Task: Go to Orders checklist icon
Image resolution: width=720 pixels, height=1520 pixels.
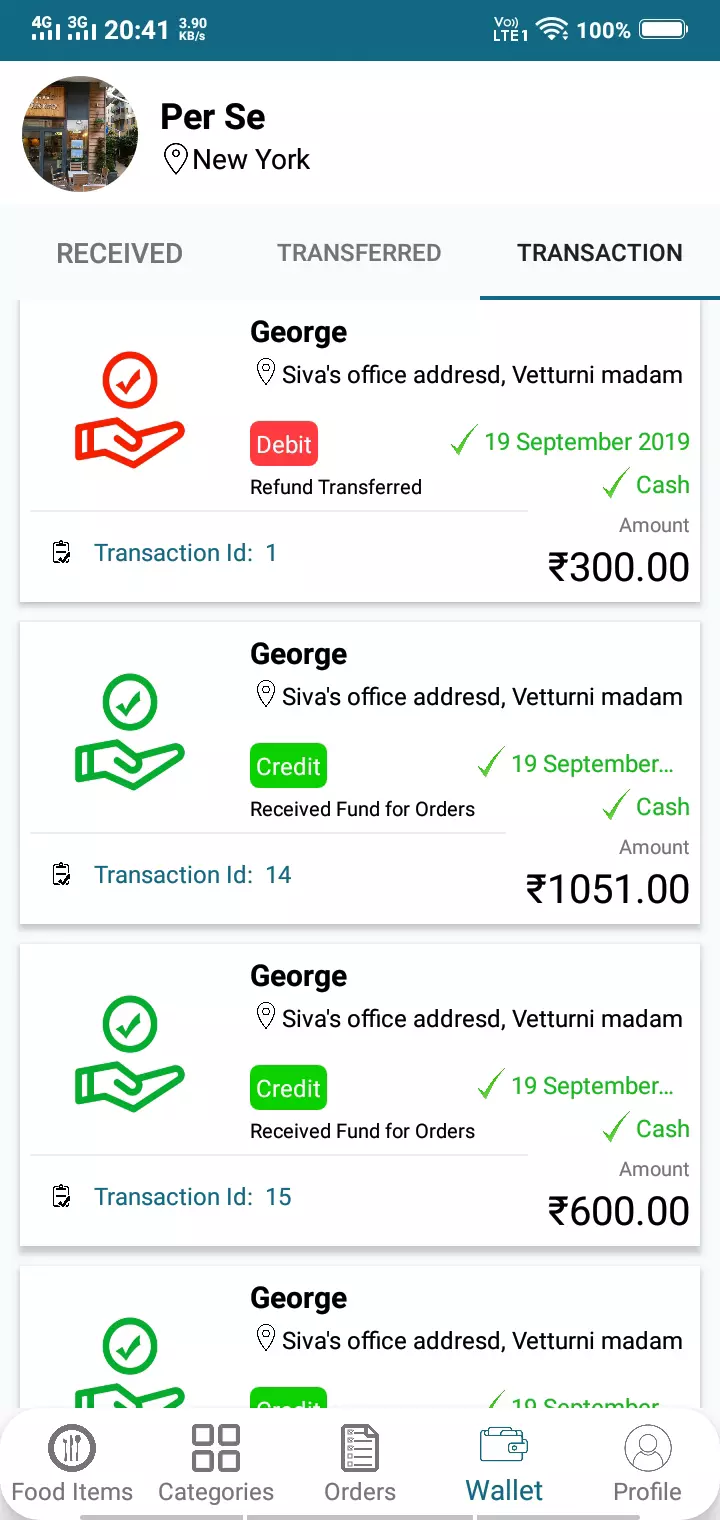Action: click(360, 1448)
